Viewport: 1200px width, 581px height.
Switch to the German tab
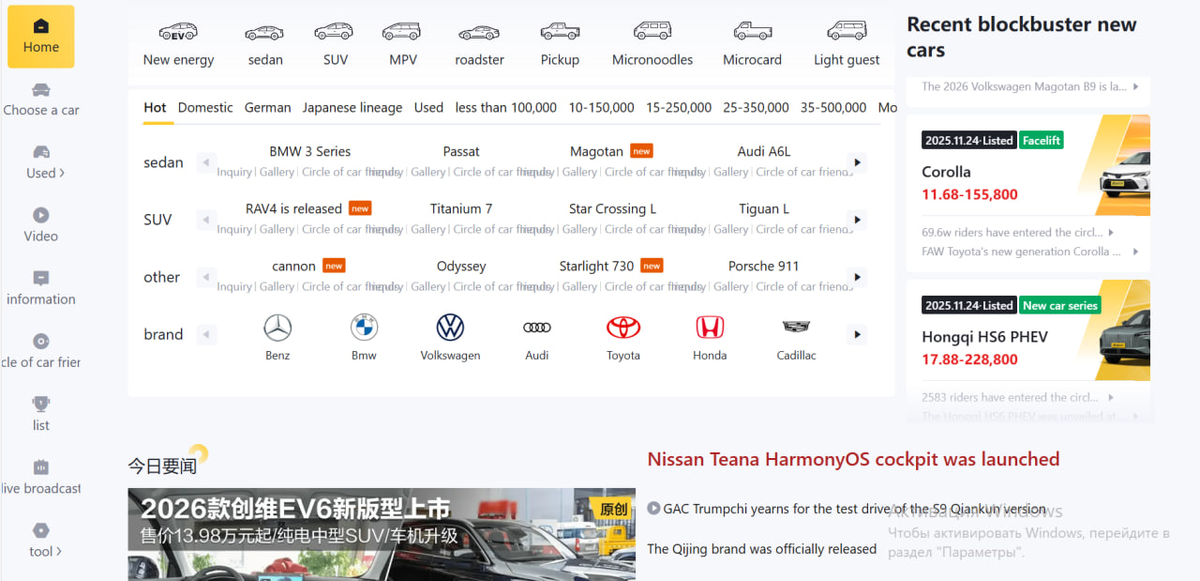coord(268,108)
